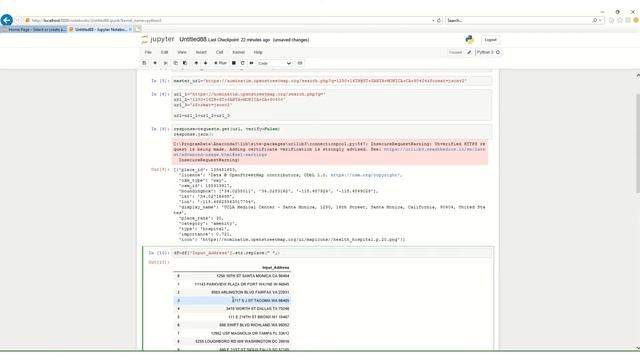Click the Run button in toolbar
This screenshot has height=360, width=640.
pyautogui.click(x=220, y=63)
